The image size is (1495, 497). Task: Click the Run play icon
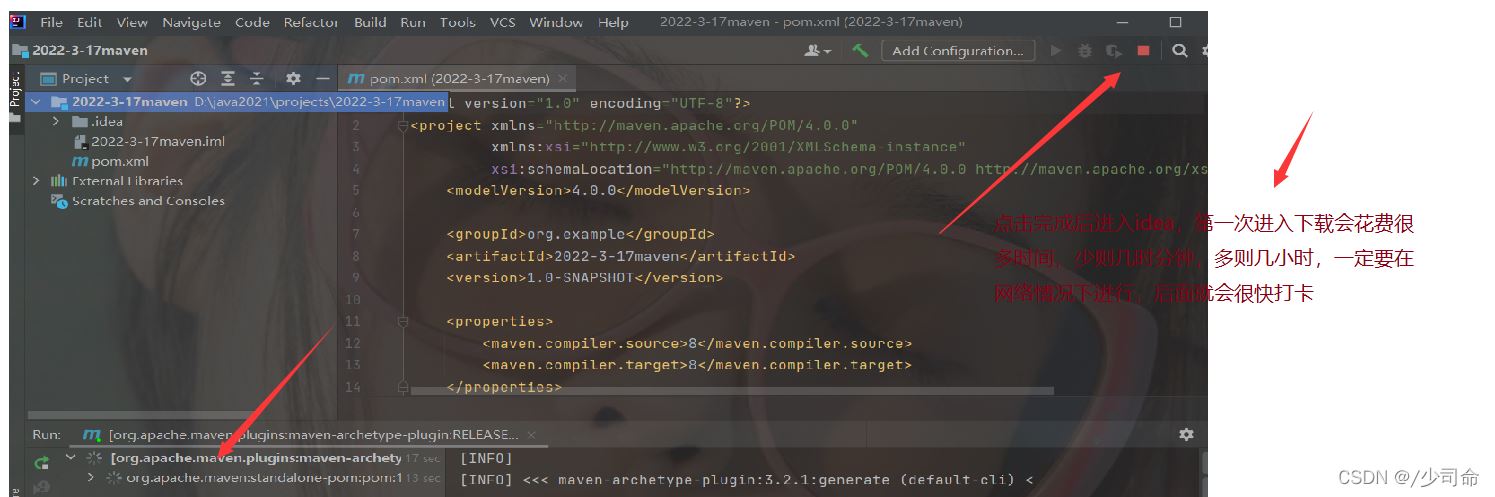(x=1055, y=50)
